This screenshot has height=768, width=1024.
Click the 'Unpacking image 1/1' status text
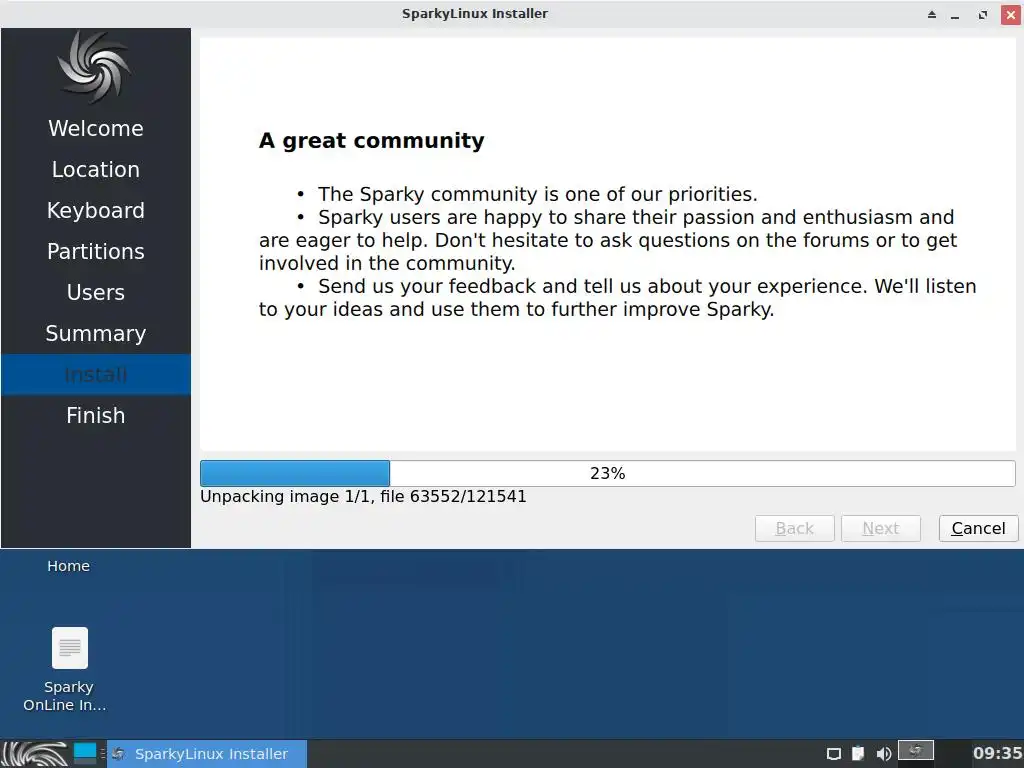[x=363, y=497]
